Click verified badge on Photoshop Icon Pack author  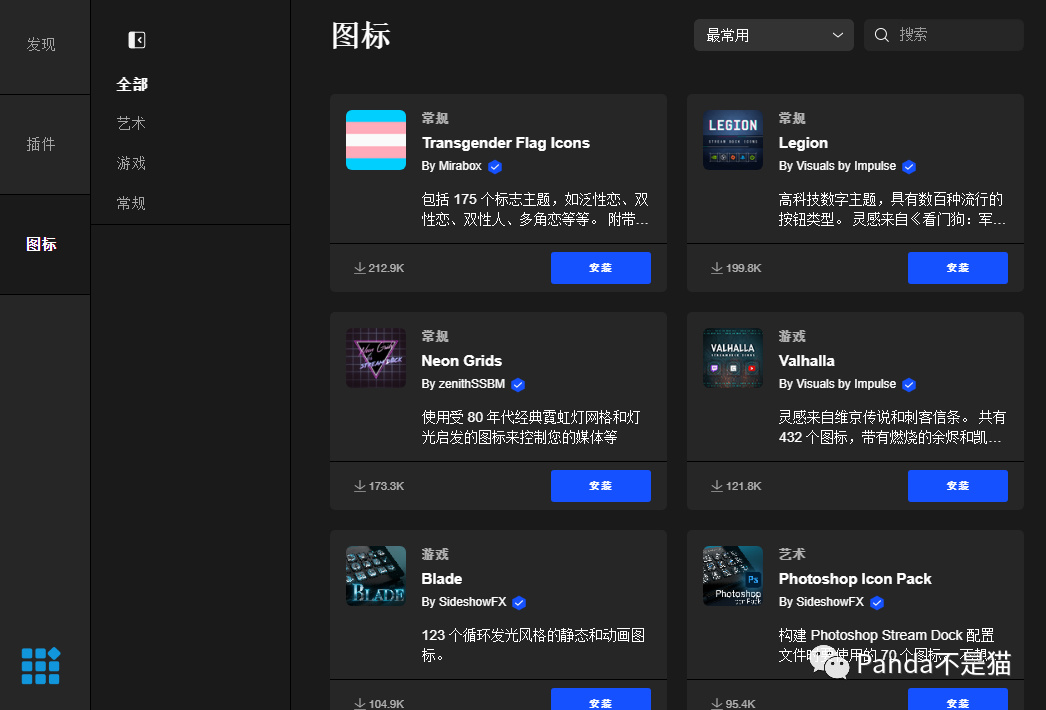(x=877, y=603)
